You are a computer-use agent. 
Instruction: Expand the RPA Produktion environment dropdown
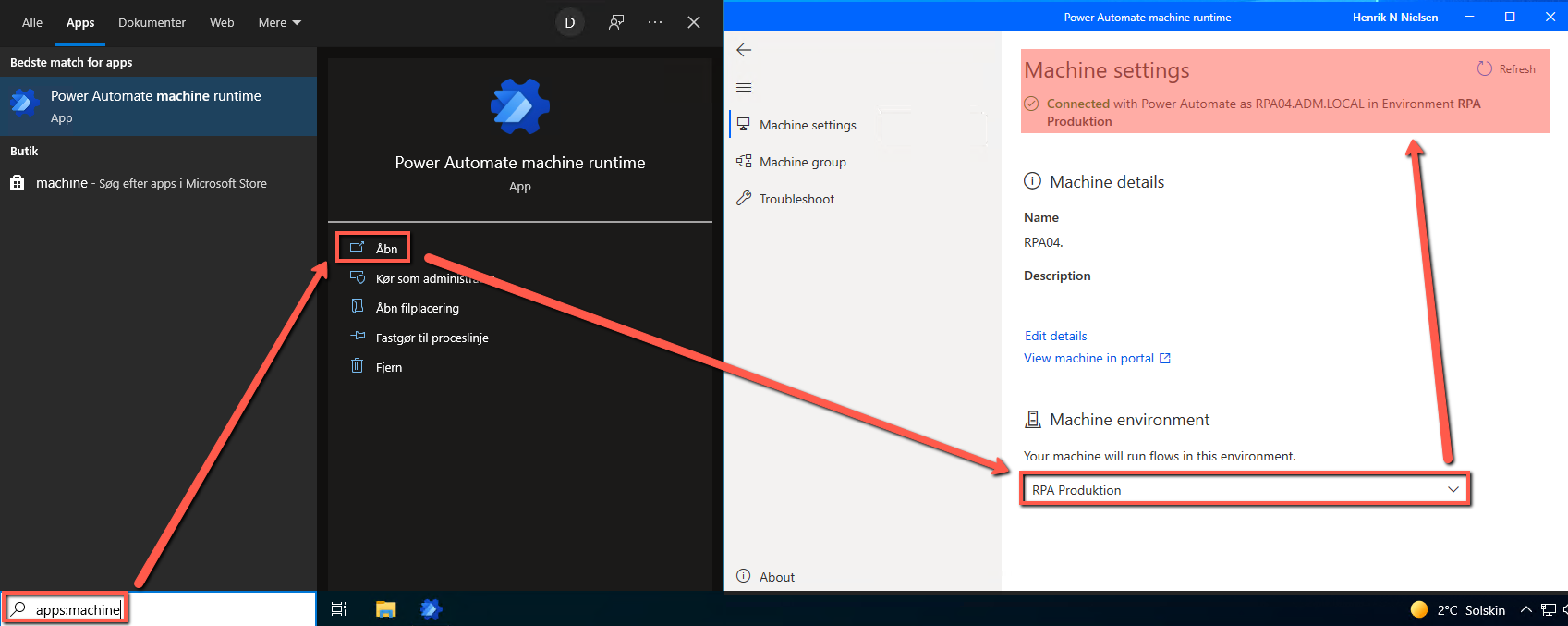pos(1245,489)
